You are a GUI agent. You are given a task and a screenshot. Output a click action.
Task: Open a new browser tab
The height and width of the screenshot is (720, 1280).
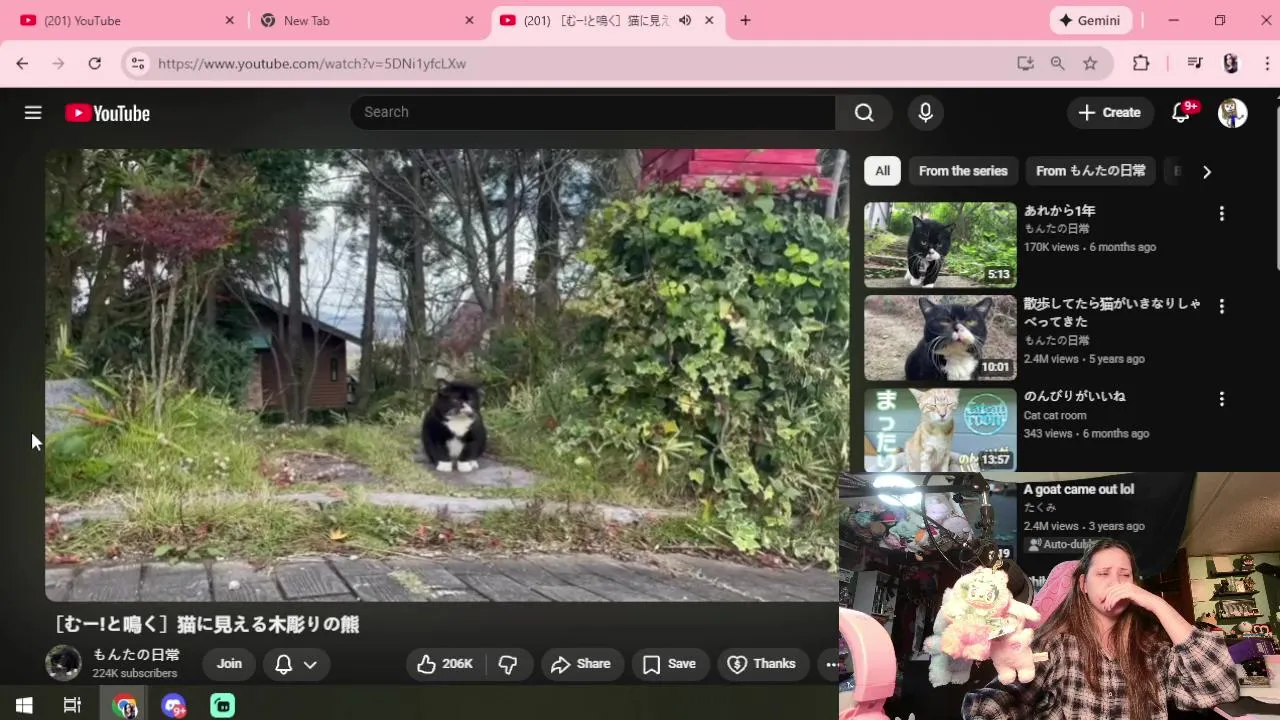coord(745,20)
